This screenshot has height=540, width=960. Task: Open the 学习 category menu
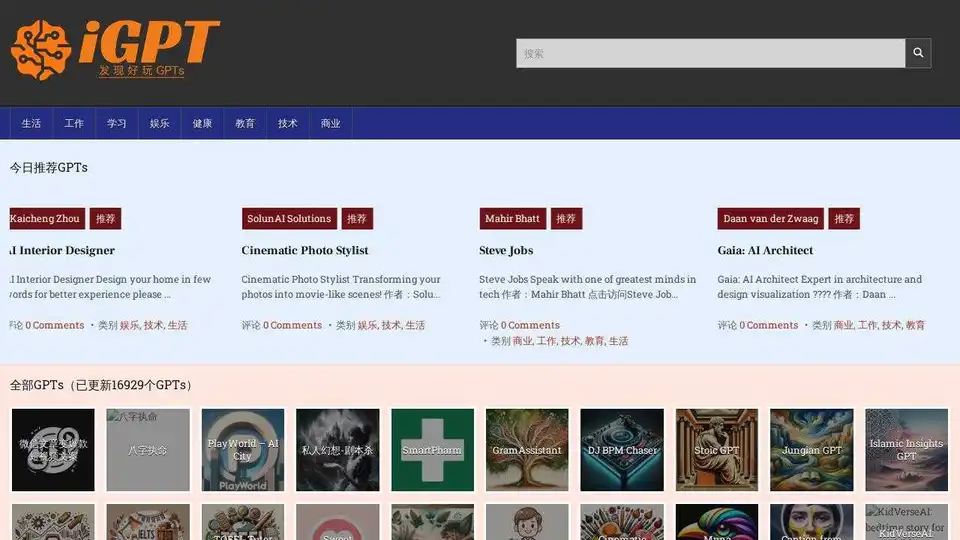pos(116,124)
